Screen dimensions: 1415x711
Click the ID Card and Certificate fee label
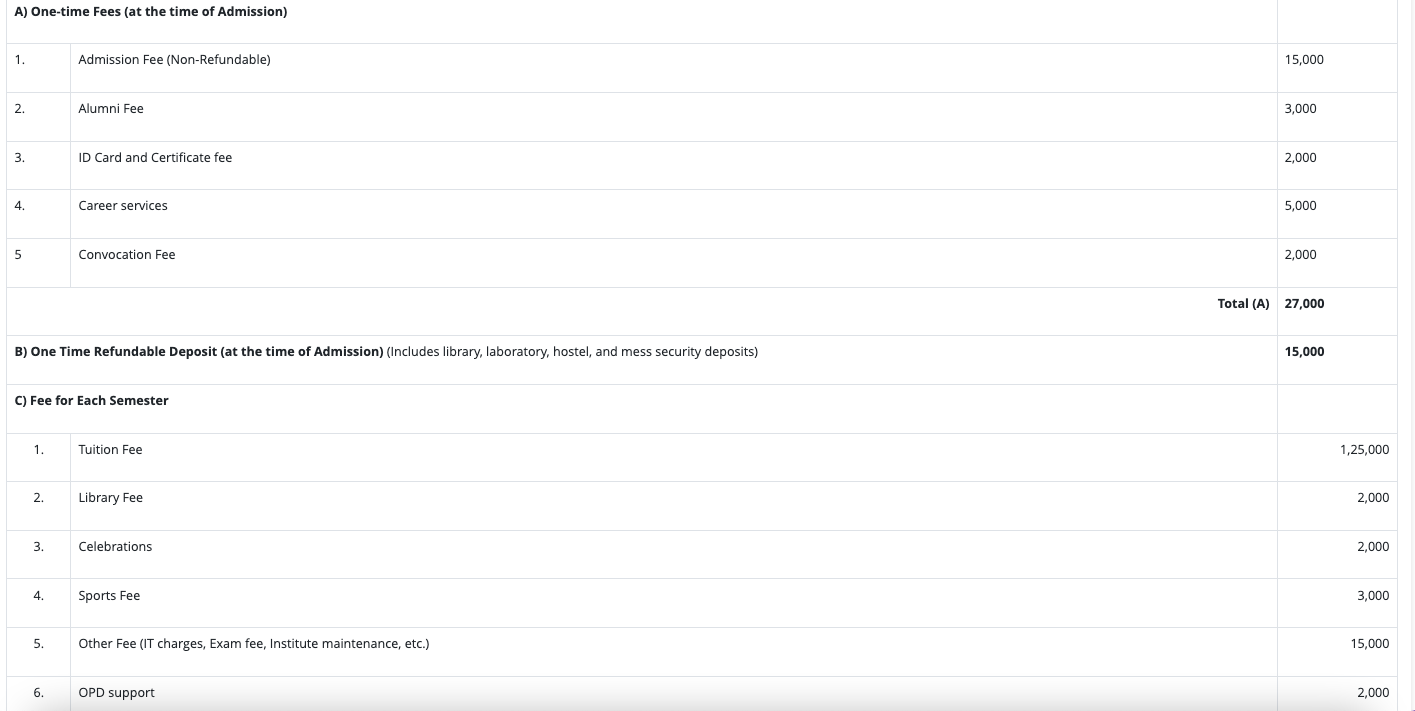pos(155,158)
